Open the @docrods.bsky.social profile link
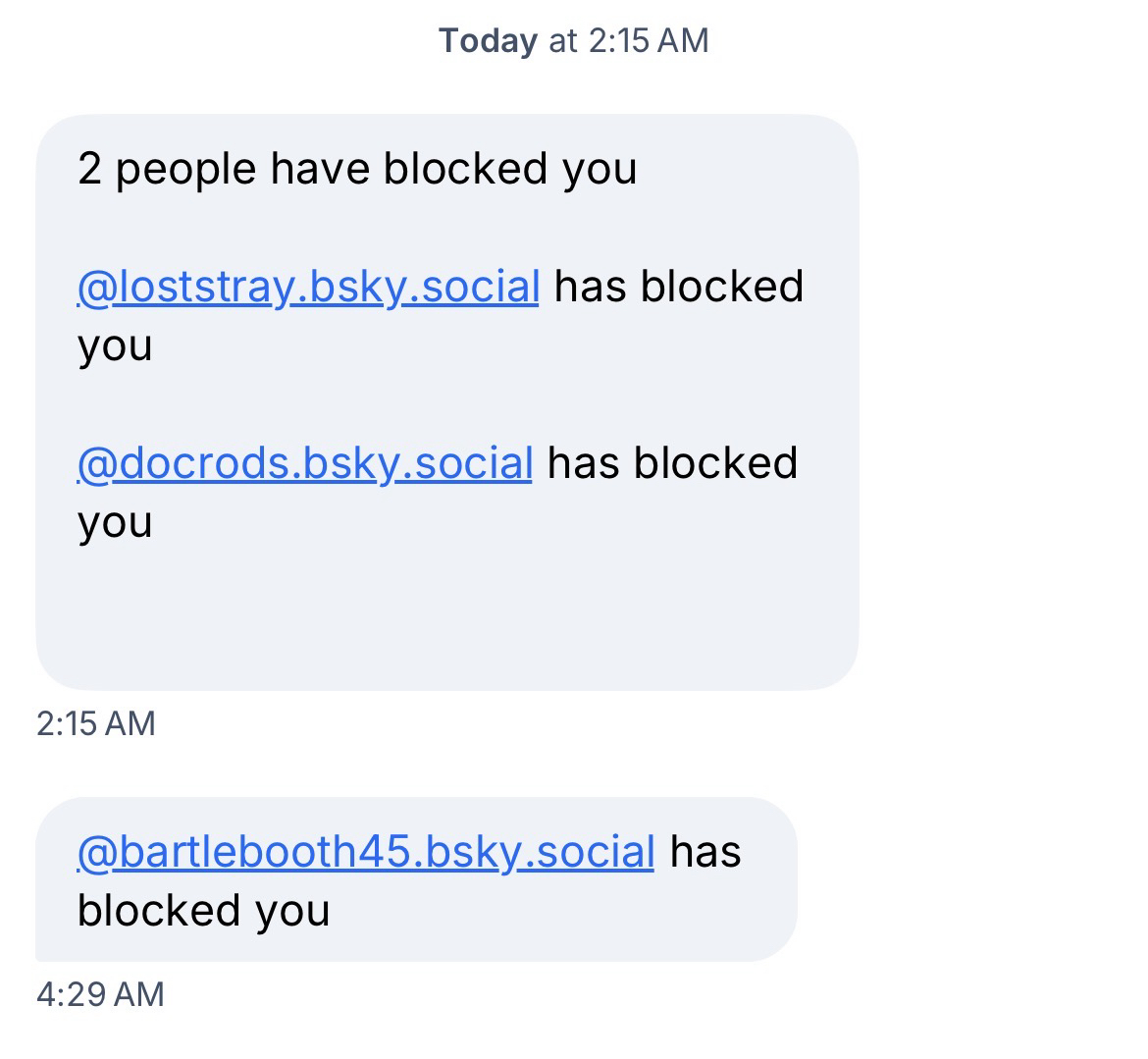 pyautogui.click(x=304, y=463)
